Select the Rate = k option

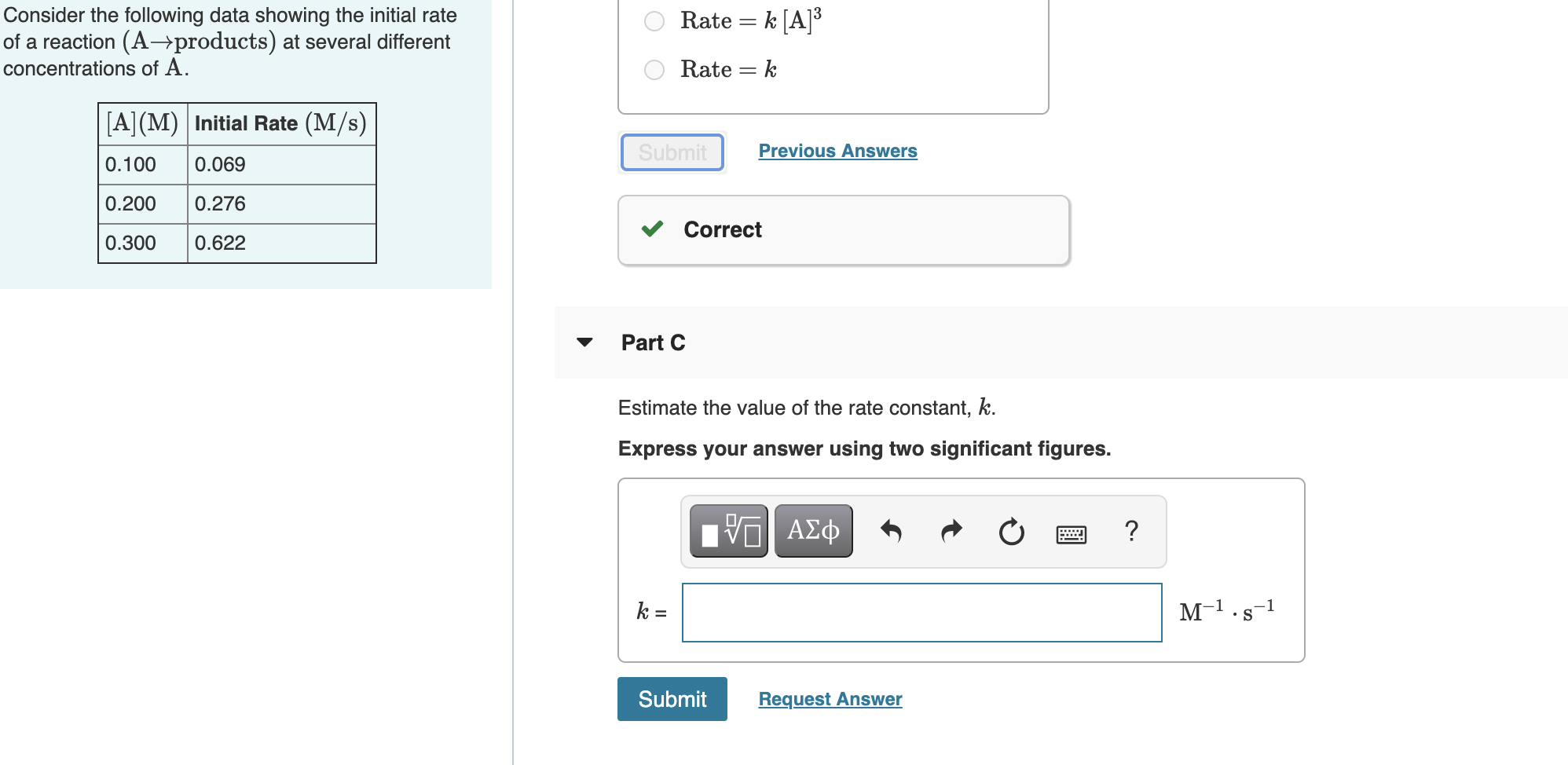[654, 70]
